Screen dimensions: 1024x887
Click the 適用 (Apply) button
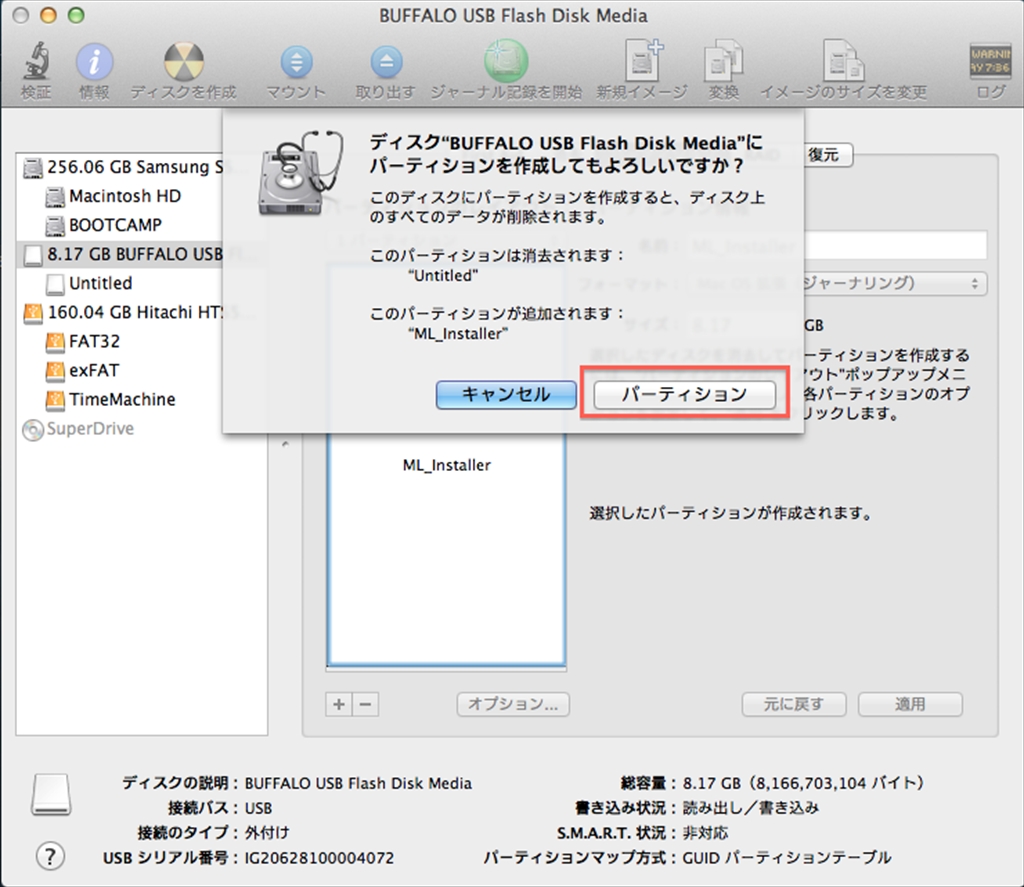point(910,704)
